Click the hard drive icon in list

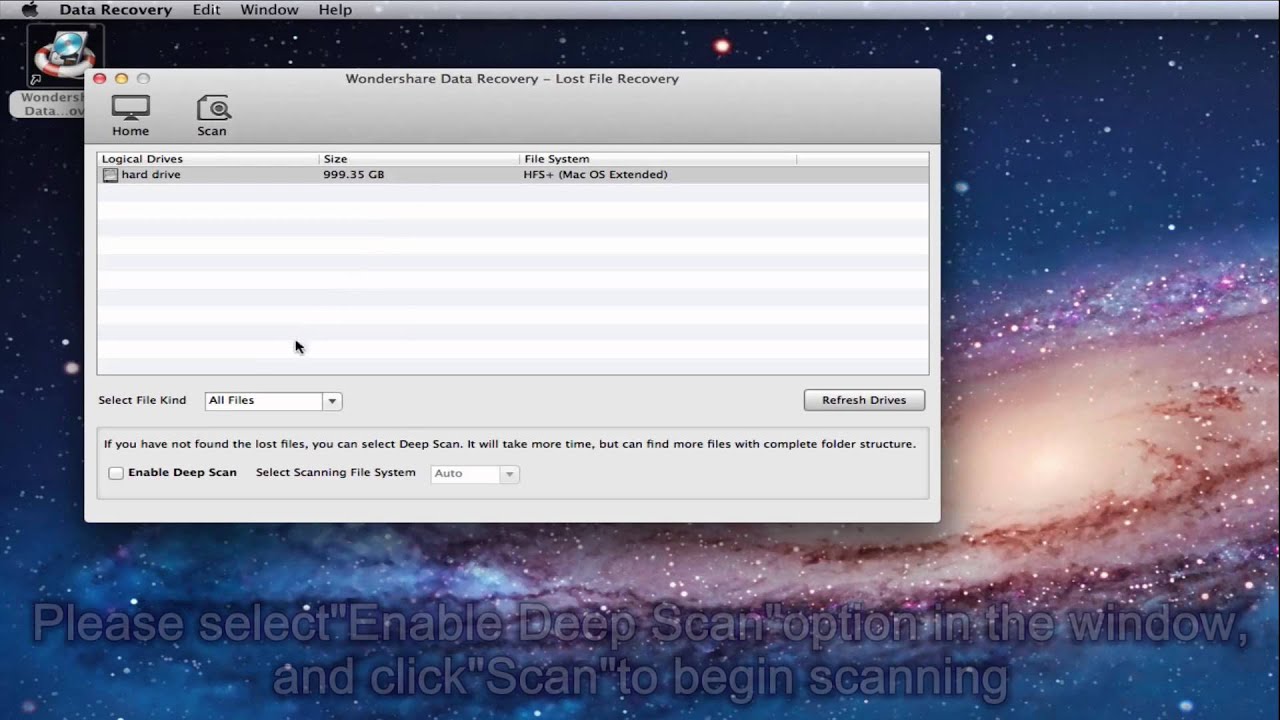[x=110, y=175]
